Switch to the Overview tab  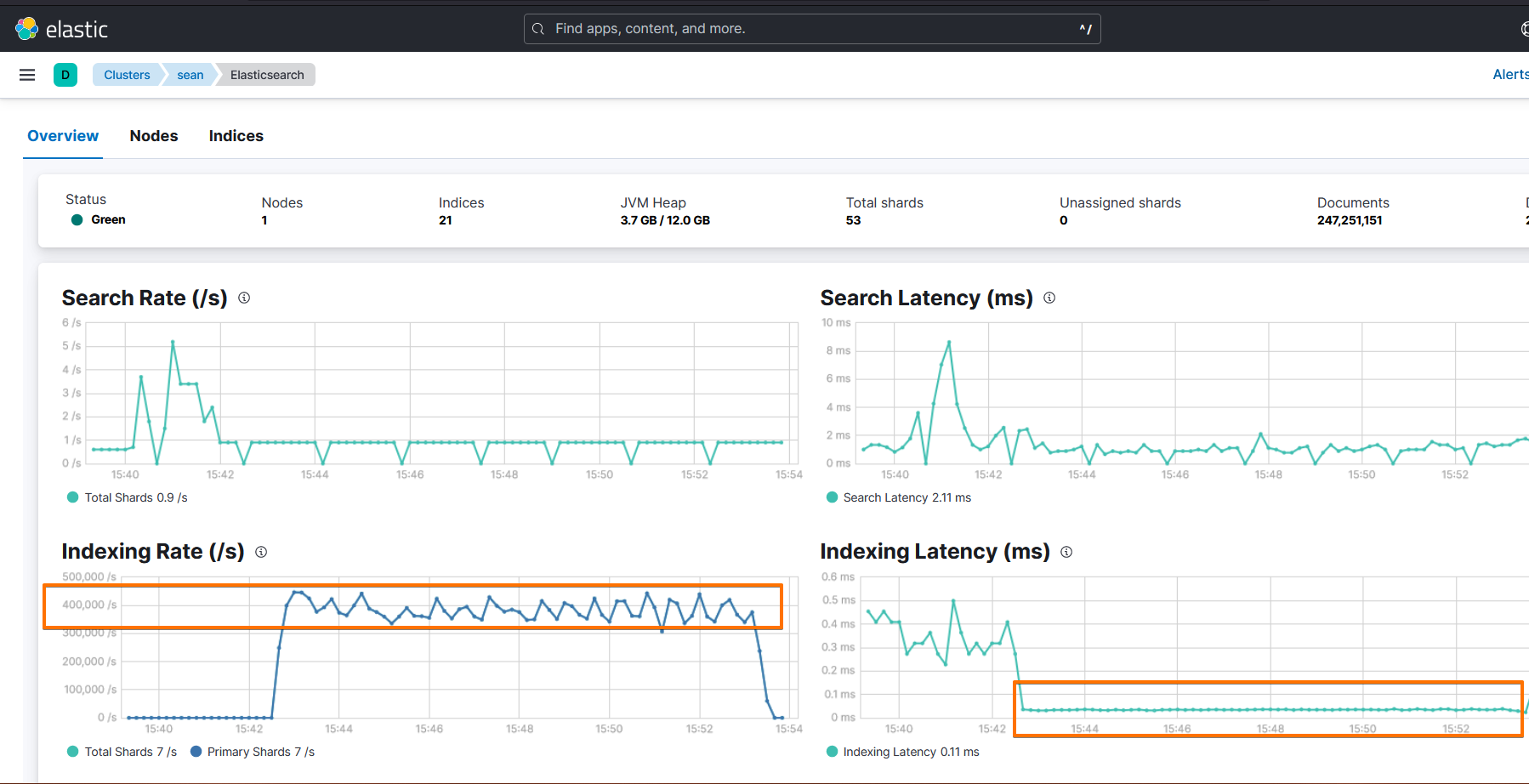point(63,136)
